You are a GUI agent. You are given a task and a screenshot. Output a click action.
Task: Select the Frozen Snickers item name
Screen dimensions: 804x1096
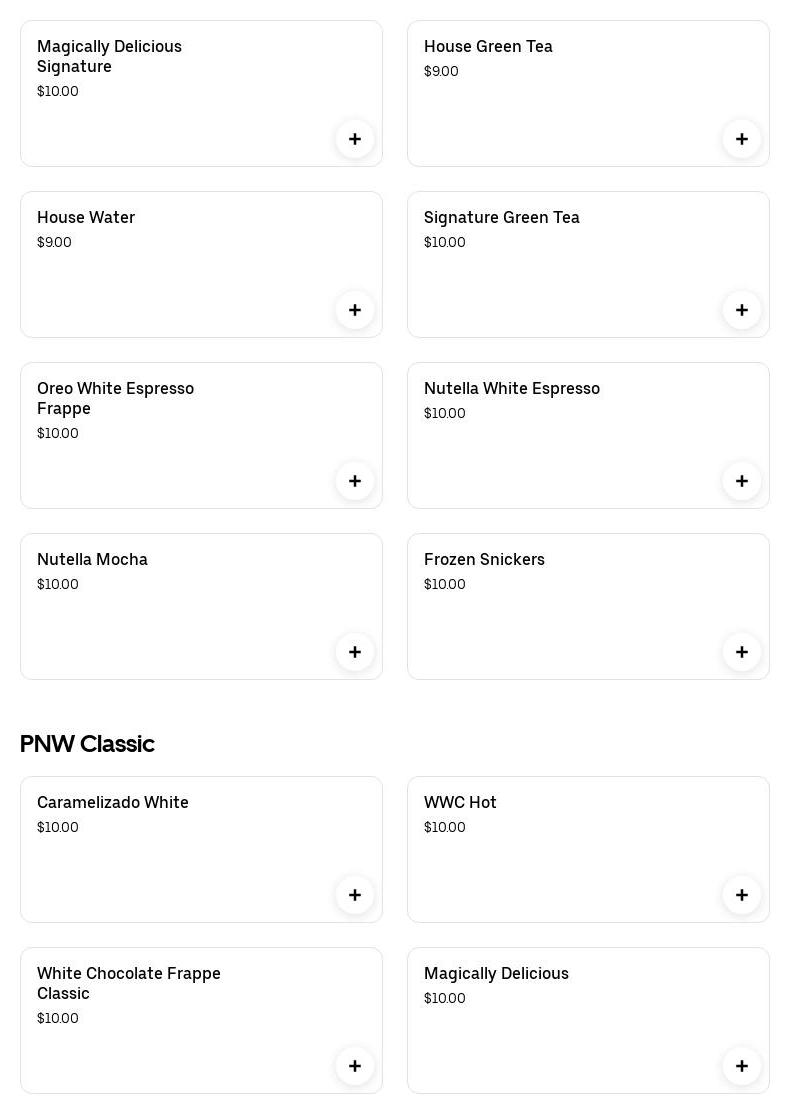(484, 560)
